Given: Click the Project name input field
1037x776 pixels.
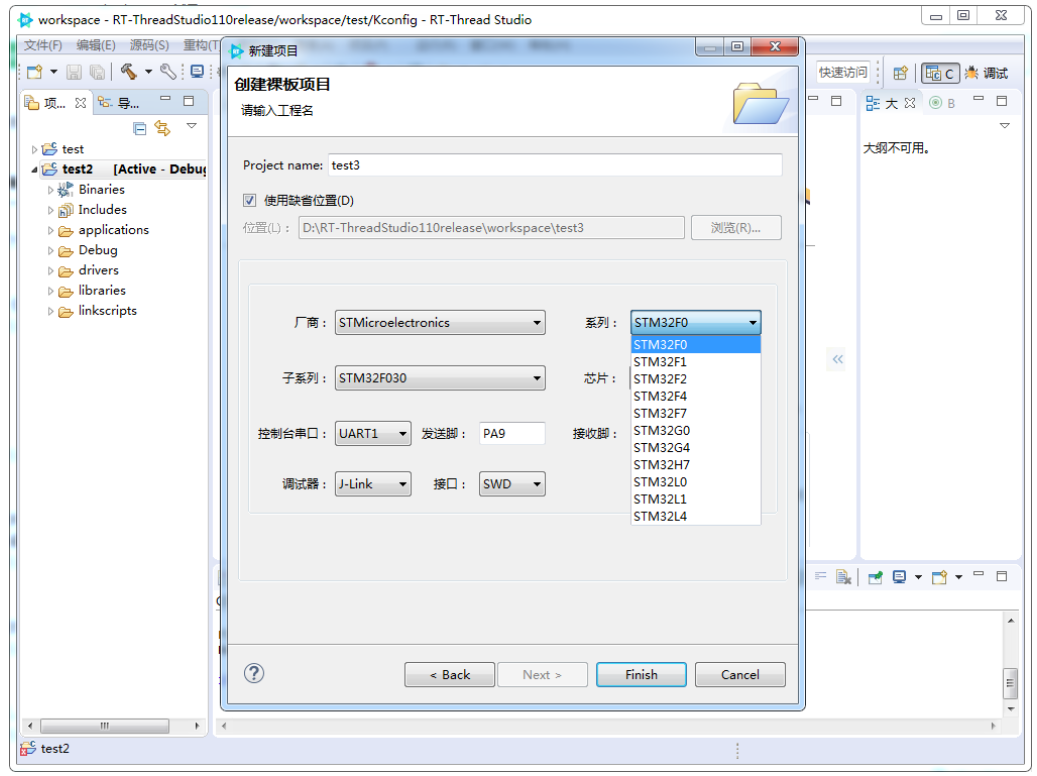Looking at the screenshot, I should point(555,165).
